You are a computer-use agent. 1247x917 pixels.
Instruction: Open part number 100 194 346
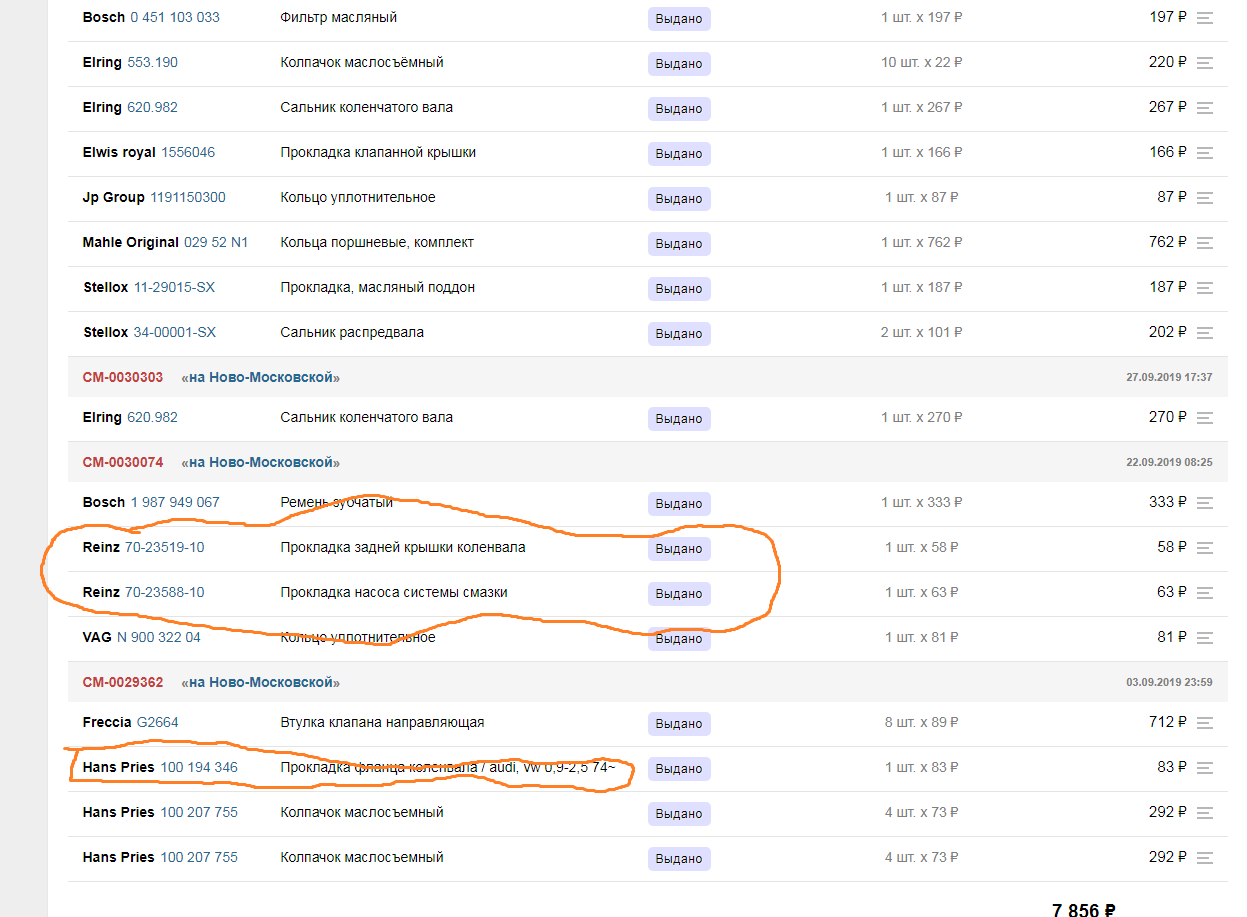coord(199,767)
